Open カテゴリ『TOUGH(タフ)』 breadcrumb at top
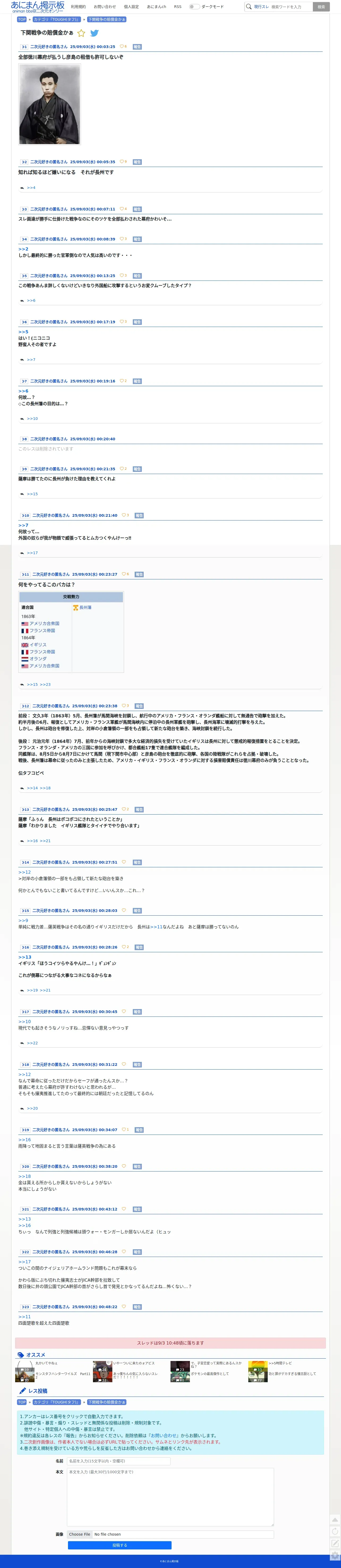This screenshot has height=1568, width=341. [57, 19]
